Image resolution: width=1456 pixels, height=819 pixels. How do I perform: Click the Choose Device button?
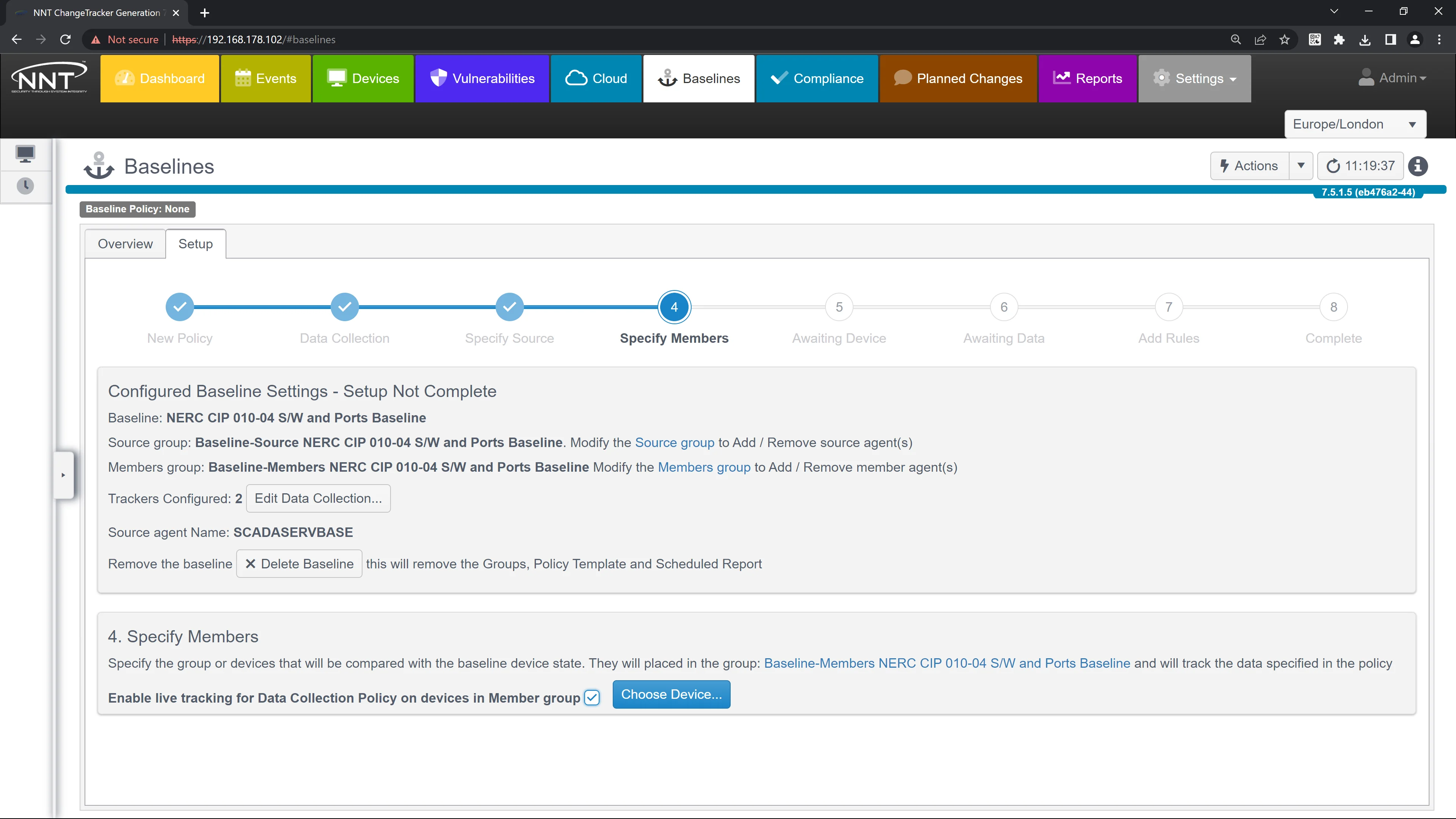672,694
